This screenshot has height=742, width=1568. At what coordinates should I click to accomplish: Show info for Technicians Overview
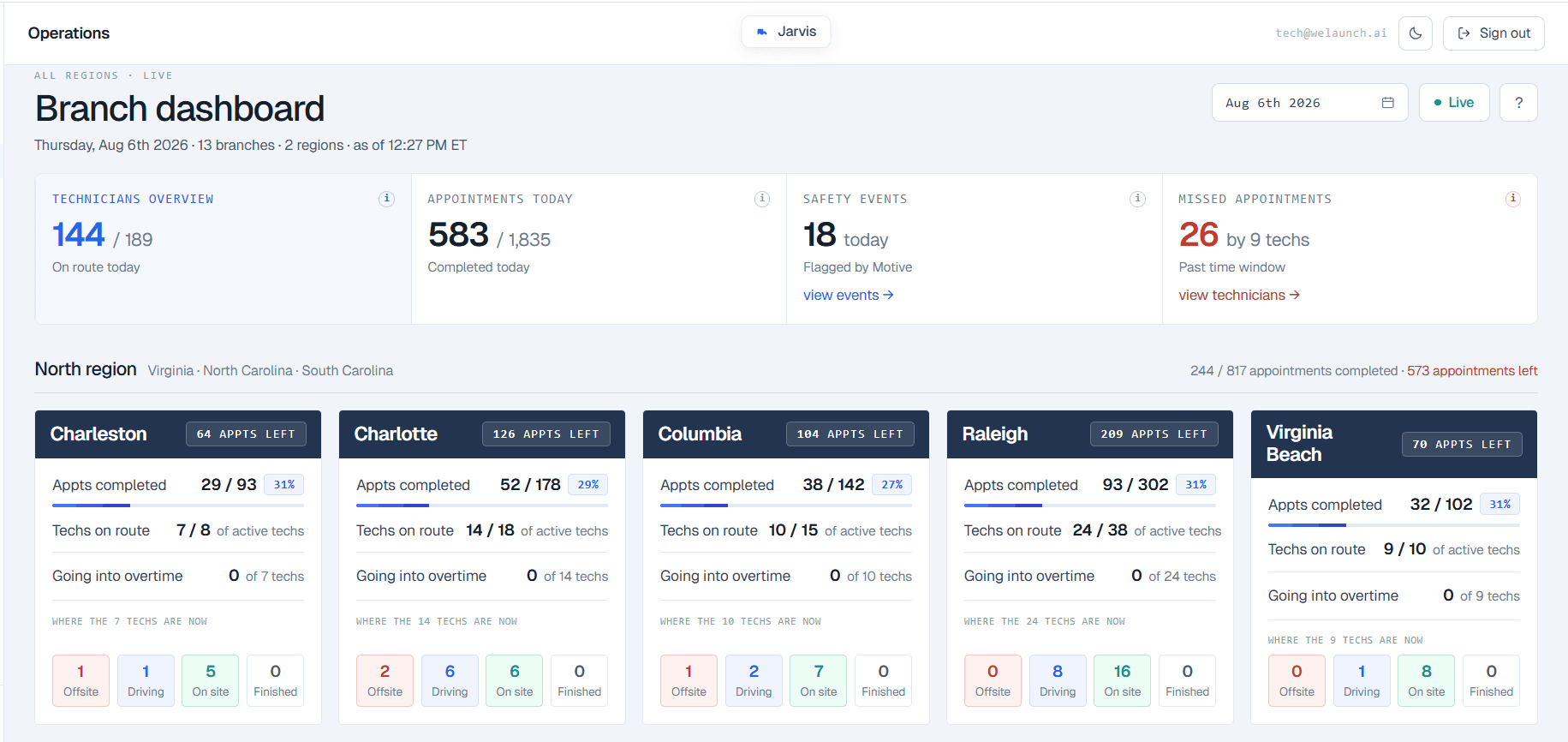click(x=386, y=199)
